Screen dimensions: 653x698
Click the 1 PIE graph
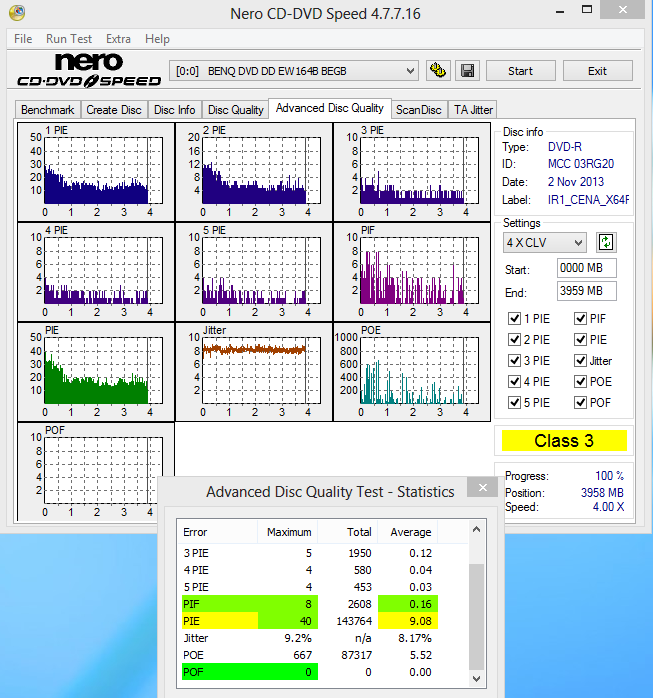click(x=96, y=172)
